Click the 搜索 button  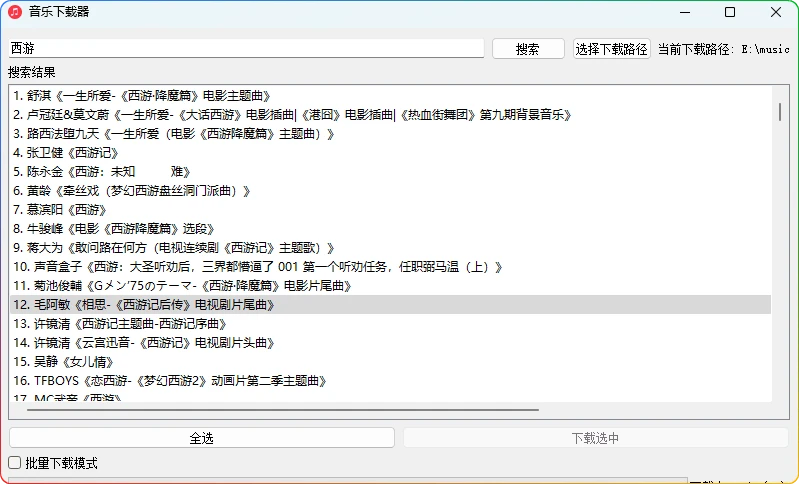click(x=528, y=49)
